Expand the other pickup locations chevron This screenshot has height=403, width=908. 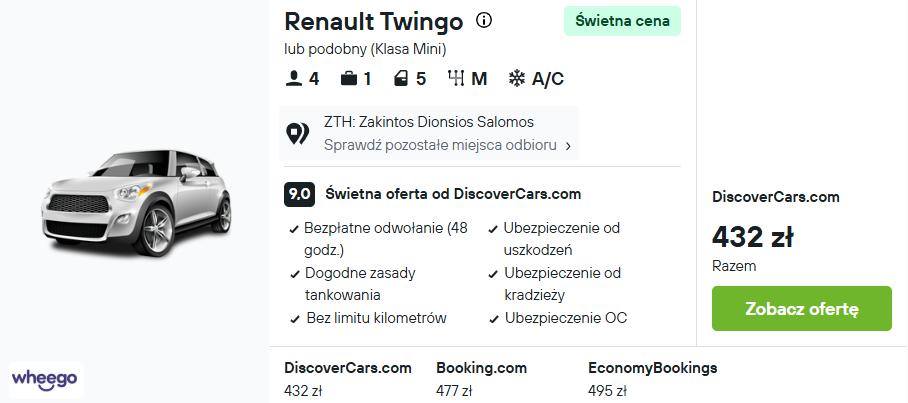(x=568, y=146)
